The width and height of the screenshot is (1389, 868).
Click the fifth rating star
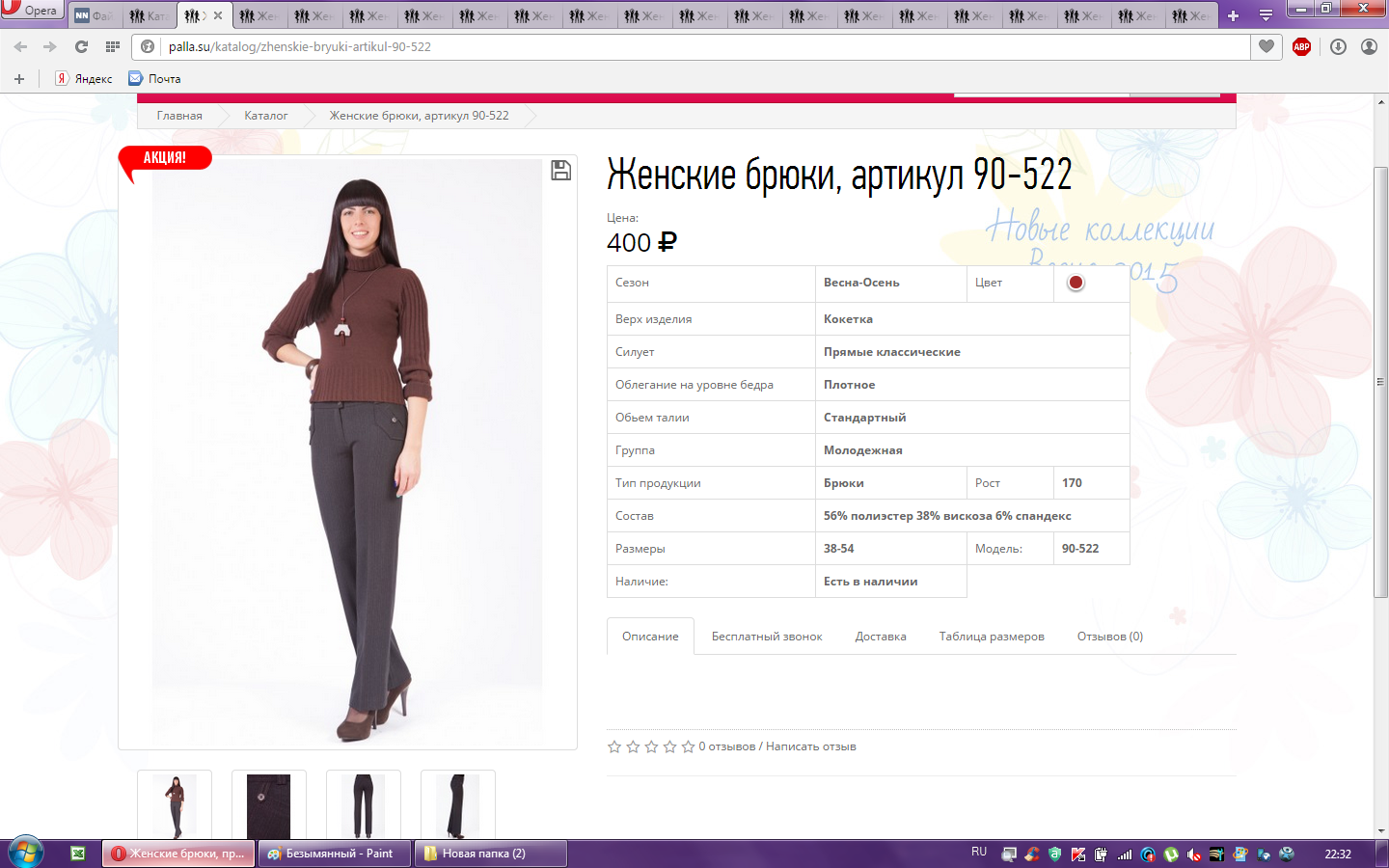click(x=688, y=746)
